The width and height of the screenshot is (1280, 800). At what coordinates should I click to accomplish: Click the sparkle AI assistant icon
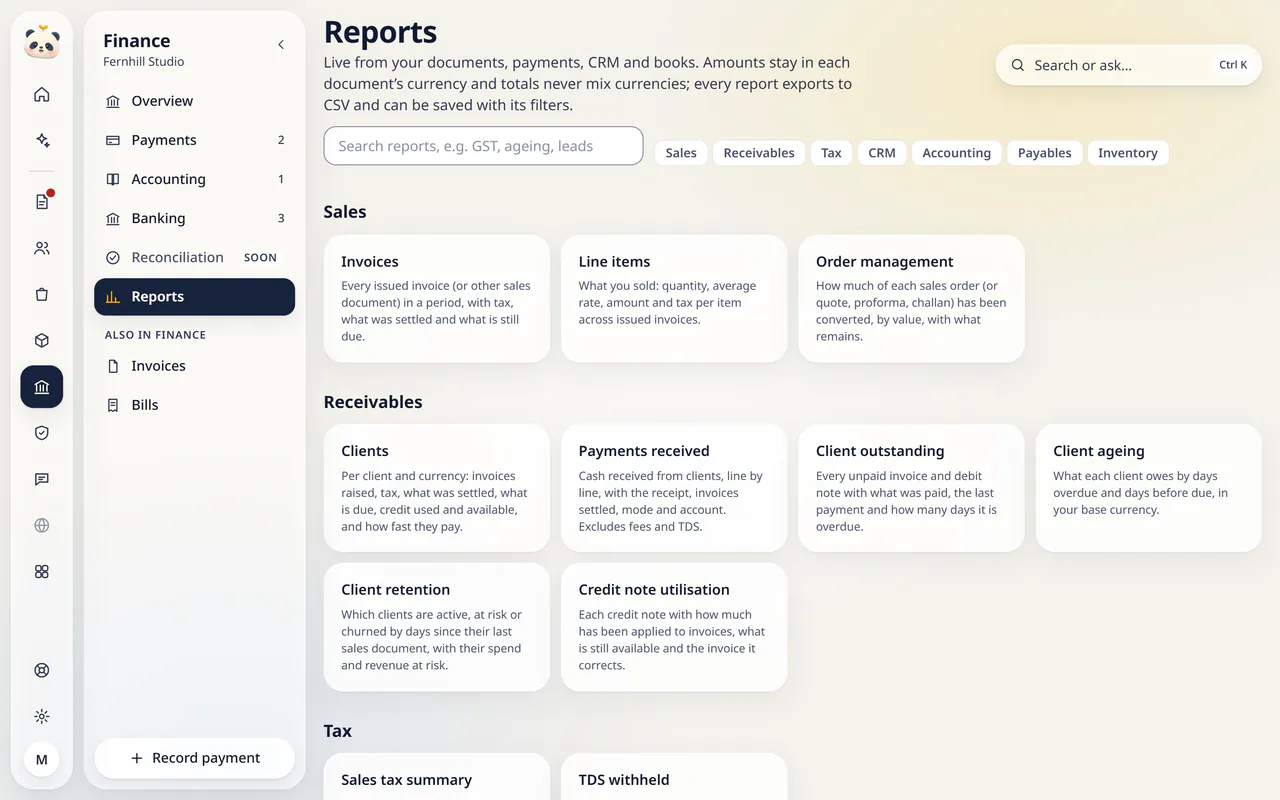pos(42,141)
